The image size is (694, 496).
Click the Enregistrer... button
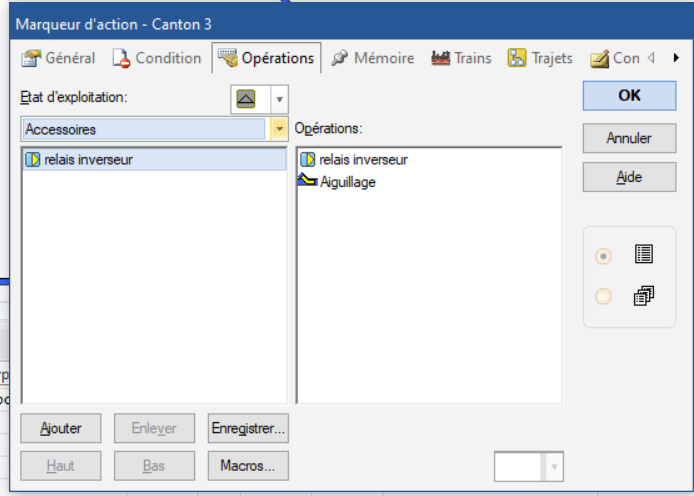[x=248, y=428]
